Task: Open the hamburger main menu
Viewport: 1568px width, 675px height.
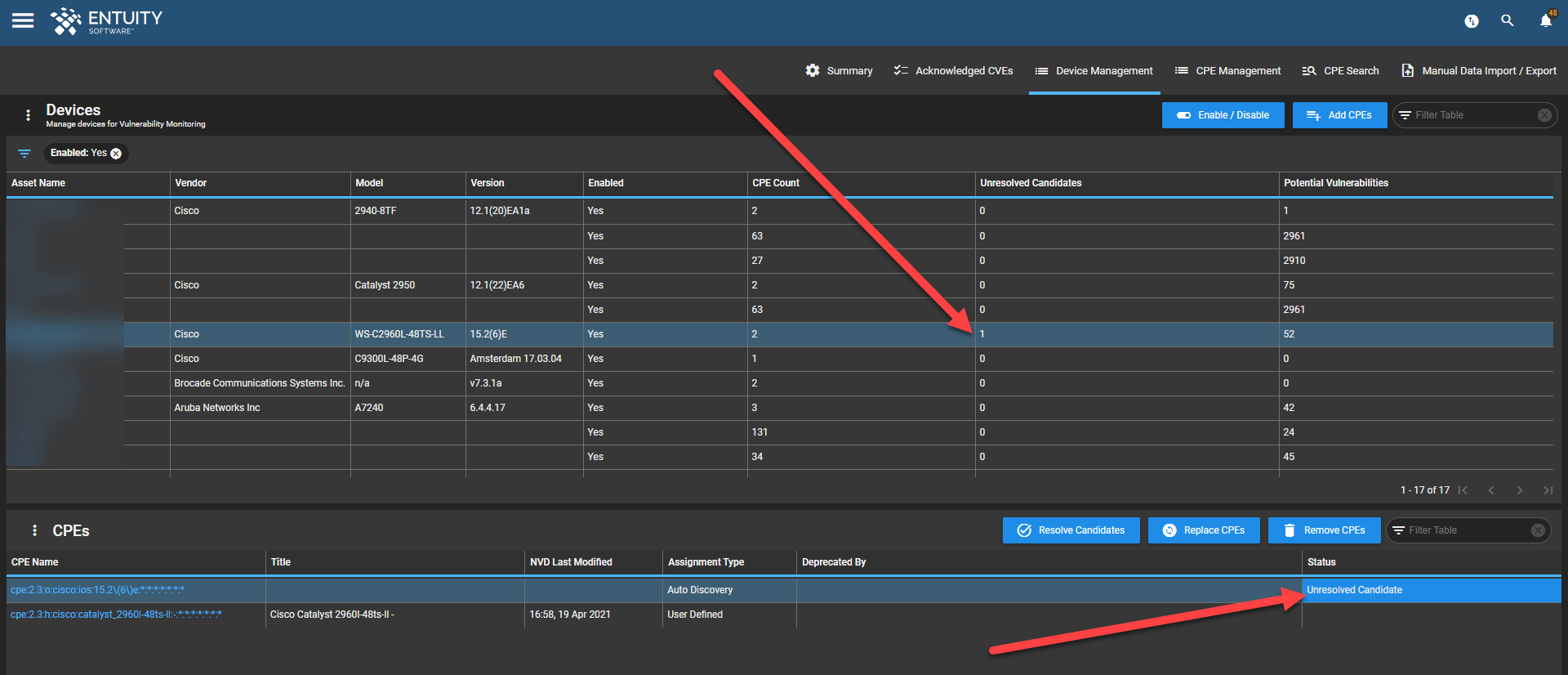Action: [23, 21]
